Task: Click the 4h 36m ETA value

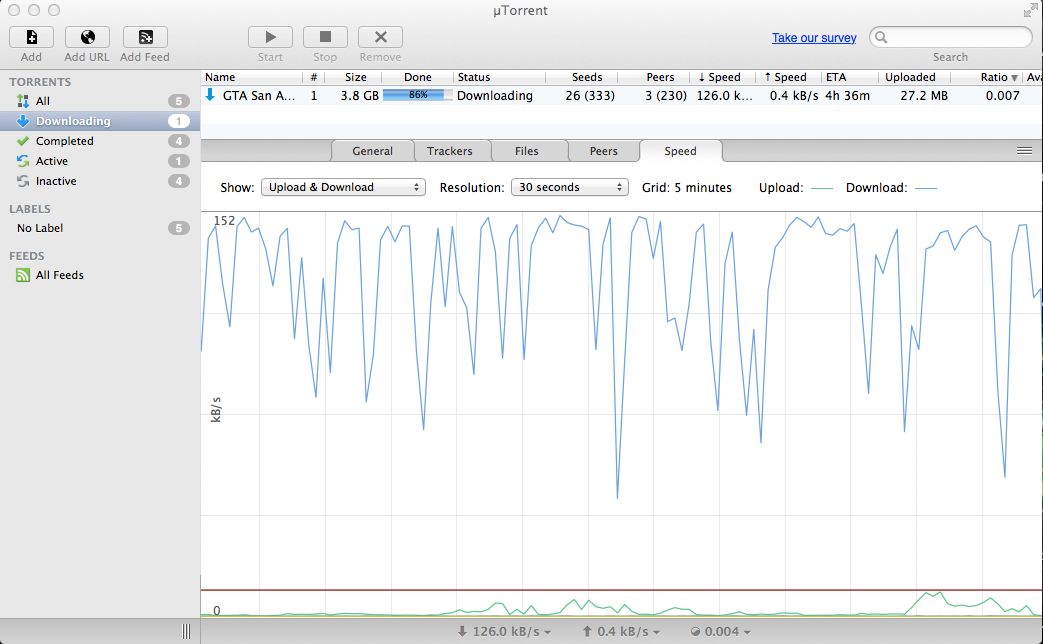Action: 847,96
